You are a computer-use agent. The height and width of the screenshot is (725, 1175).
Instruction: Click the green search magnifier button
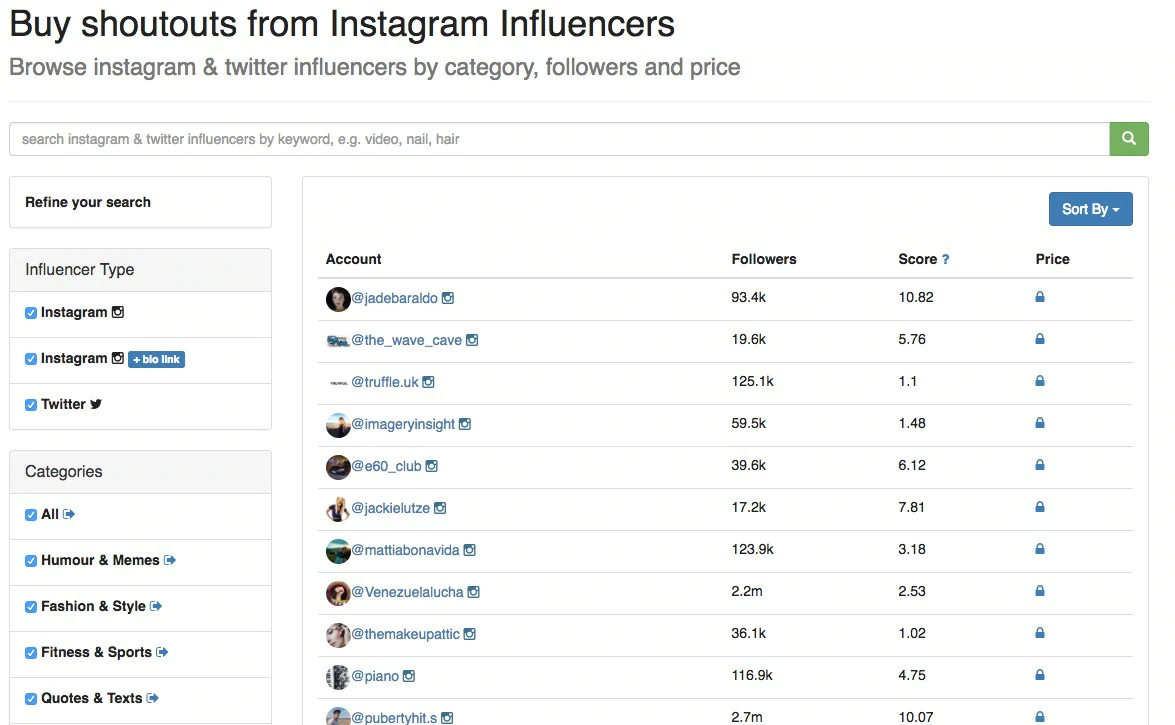point(1129,139)
